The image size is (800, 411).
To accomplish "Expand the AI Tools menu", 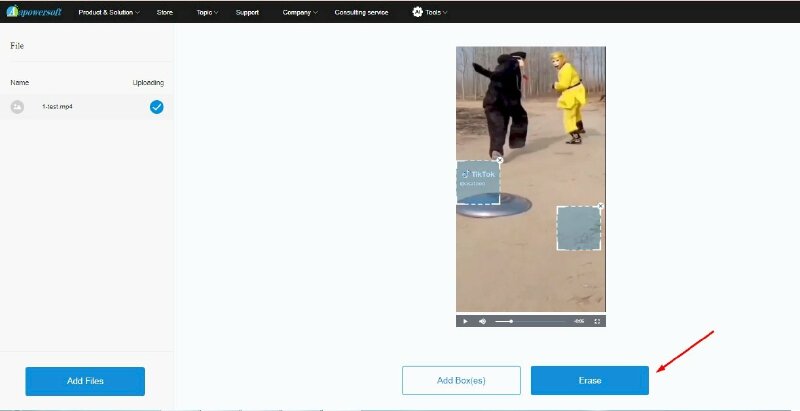I will [x=430, y=12].
